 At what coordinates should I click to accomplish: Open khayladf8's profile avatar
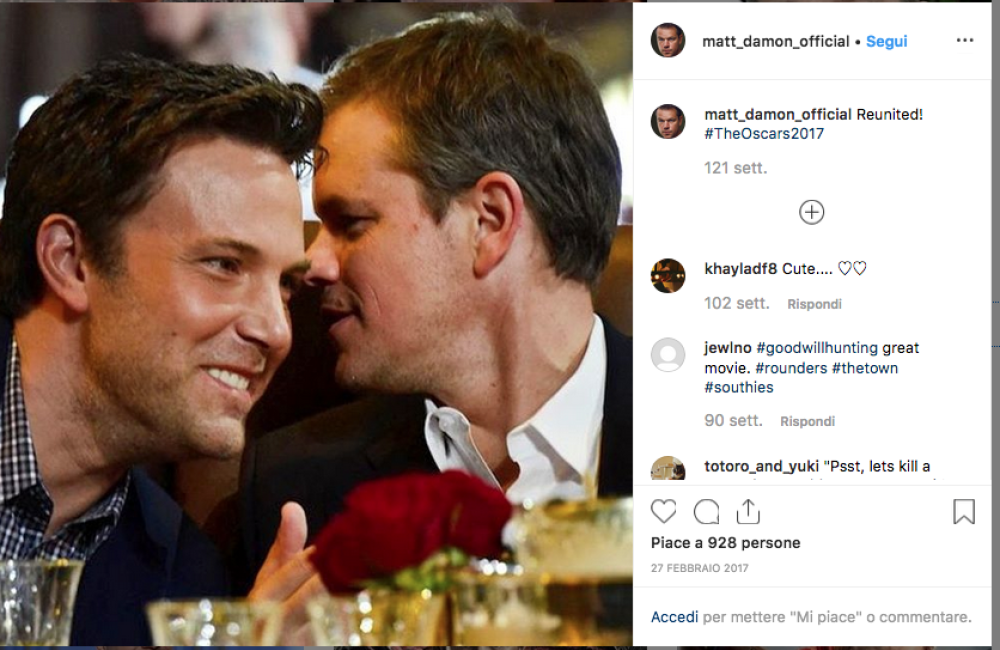668,276
